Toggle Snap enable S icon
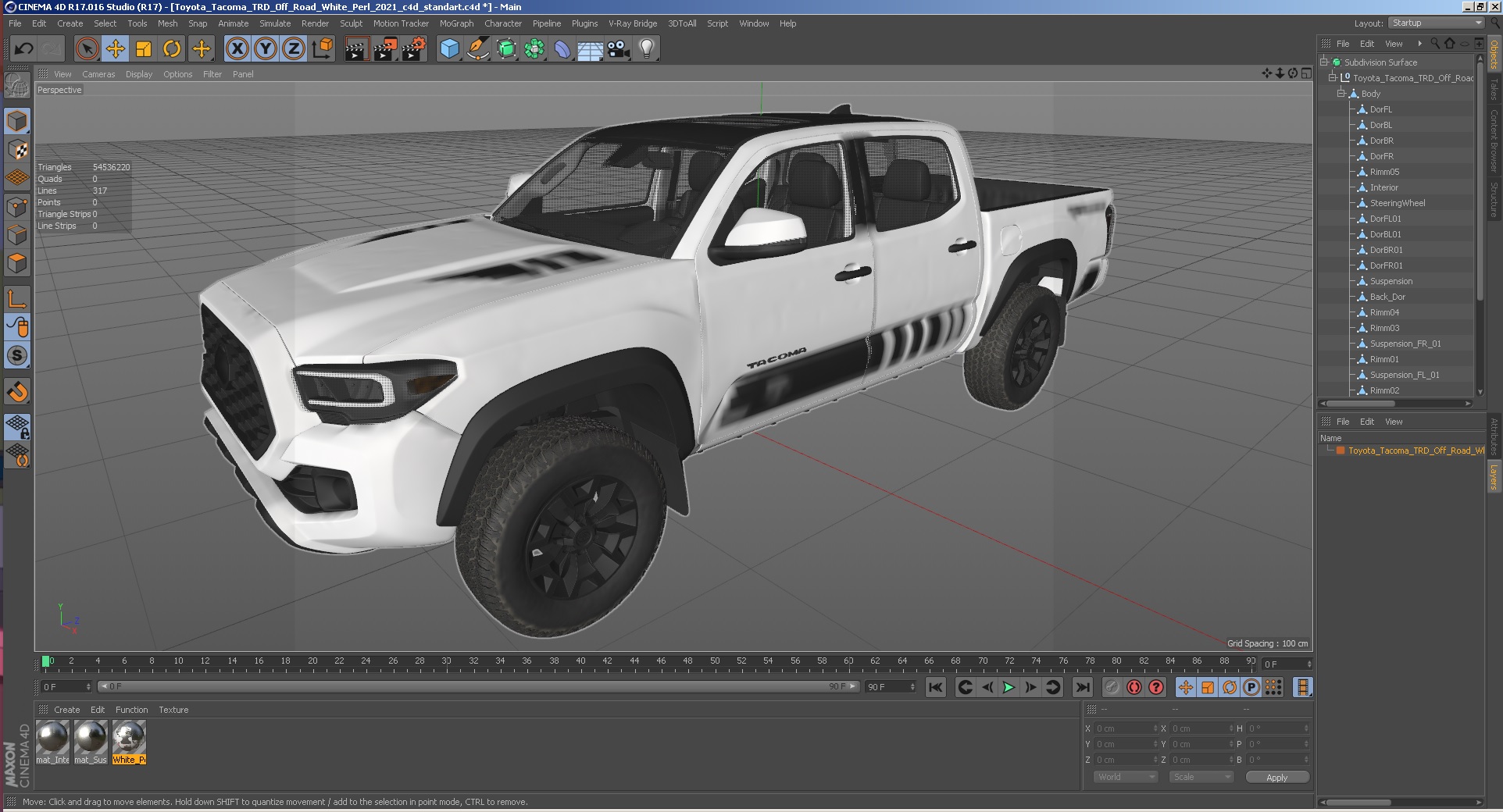Image resolution: width=1503 pixels, height=812 pixels. pos(17,356)
